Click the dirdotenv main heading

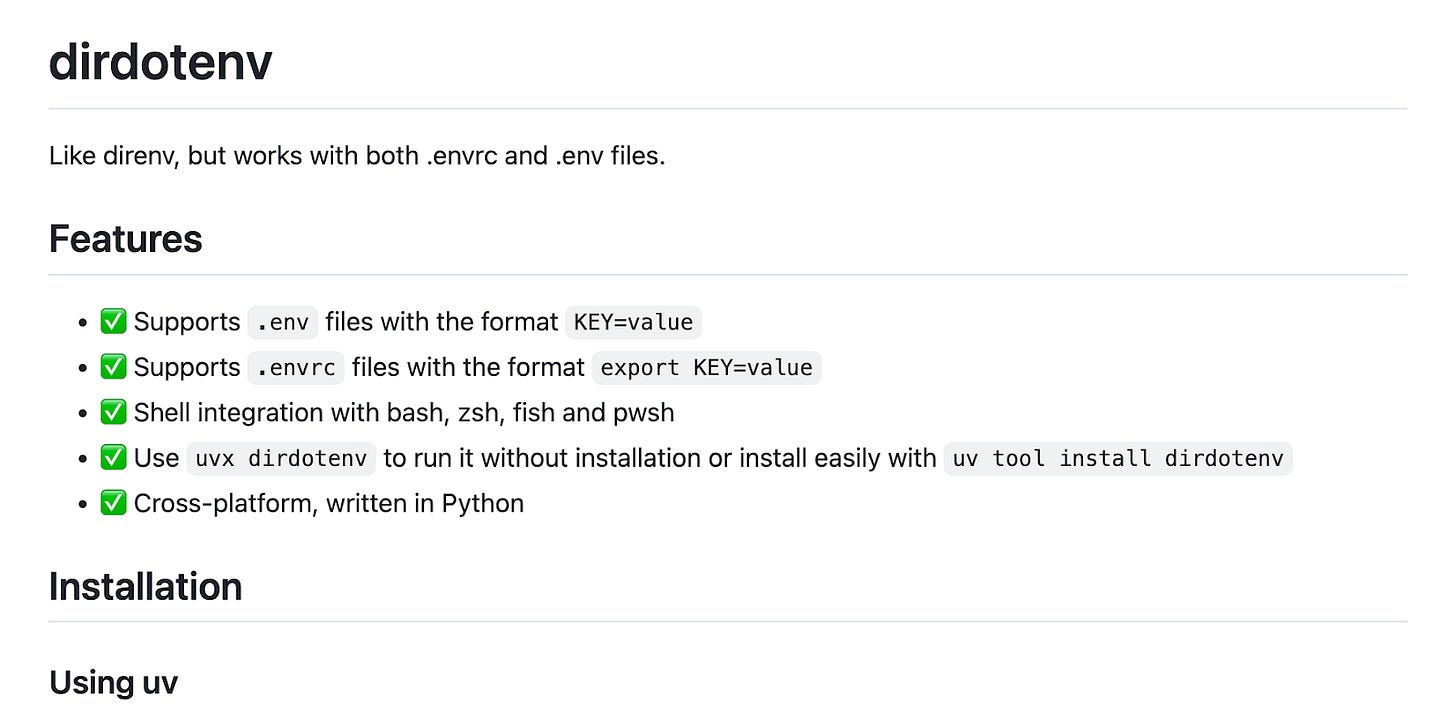(160, 62)
